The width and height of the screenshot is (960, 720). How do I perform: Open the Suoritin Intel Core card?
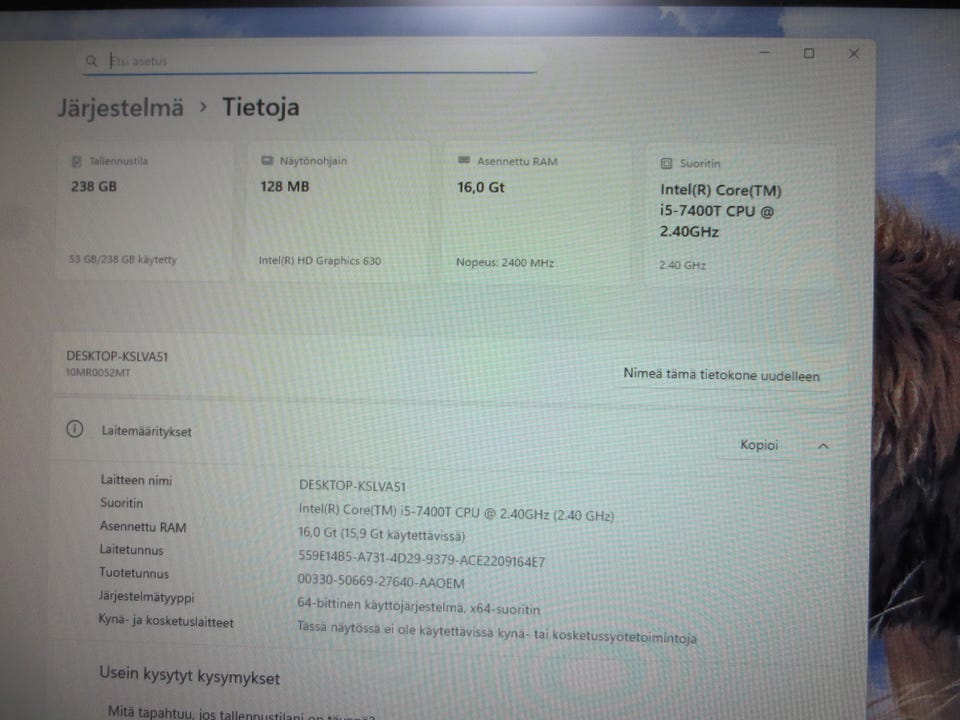(x=741, y=216)
